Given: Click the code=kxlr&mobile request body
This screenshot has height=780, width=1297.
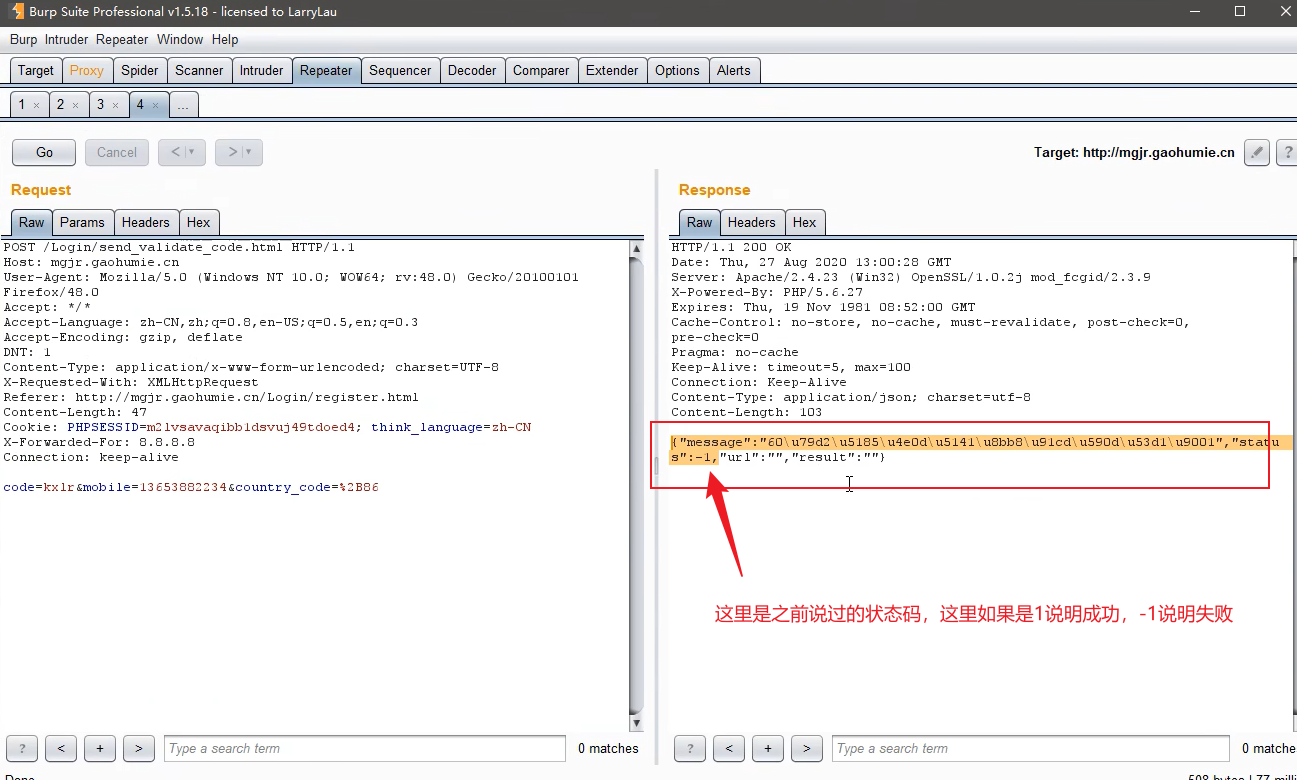Looking at the screenshot, I should click(x=191, y=487).
